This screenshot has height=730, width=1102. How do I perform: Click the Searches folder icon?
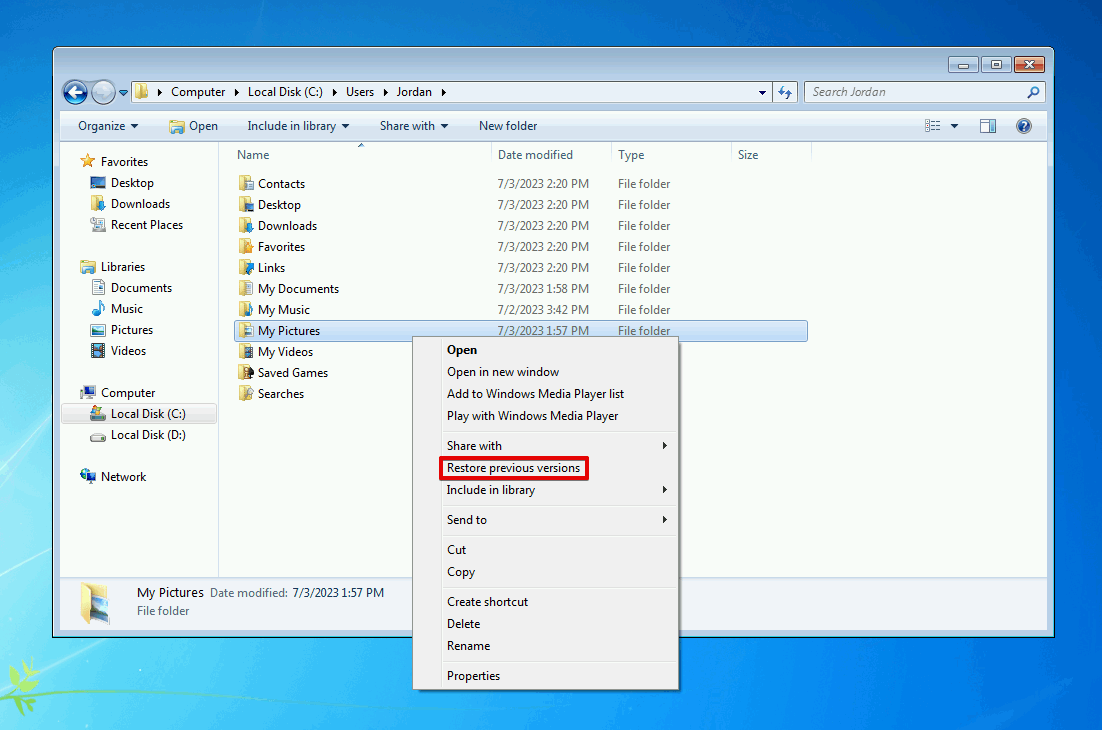(246, 393)
